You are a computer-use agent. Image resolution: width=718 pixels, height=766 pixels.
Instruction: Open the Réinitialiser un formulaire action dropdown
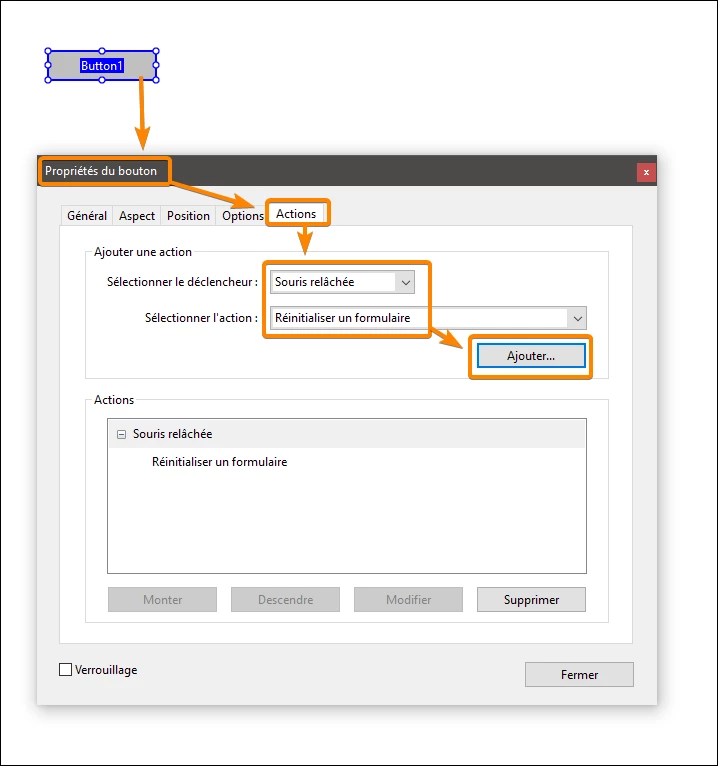pyautogui.click(x=428, y=318)
